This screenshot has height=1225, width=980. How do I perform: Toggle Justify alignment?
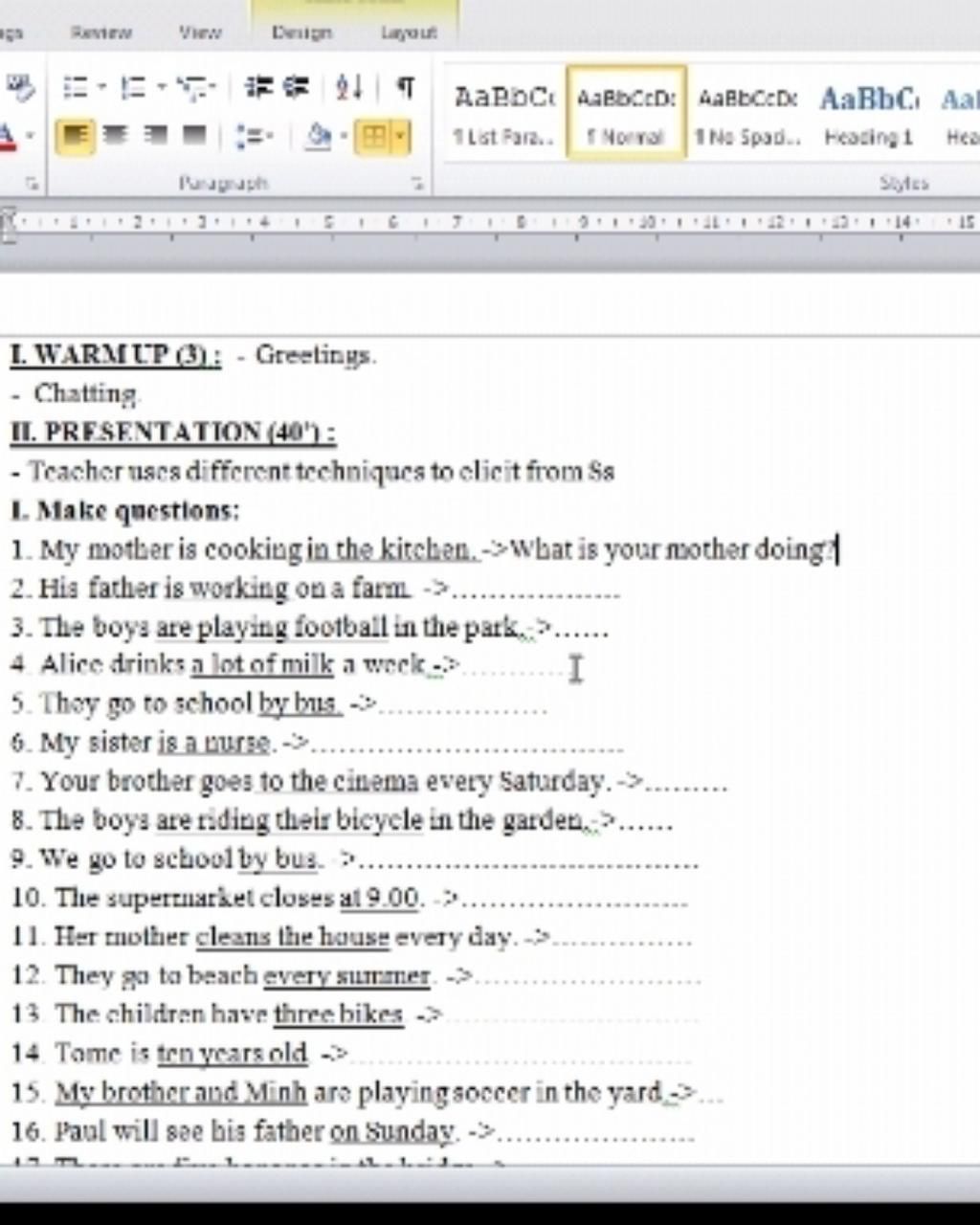[x=193, y=137]
